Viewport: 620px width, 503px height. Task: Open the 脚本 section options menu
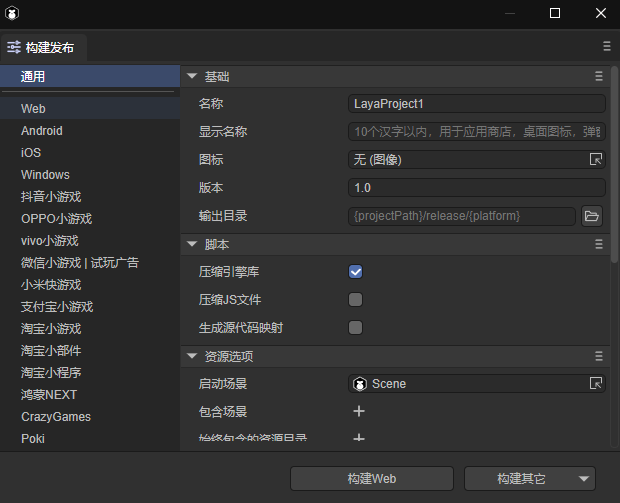(x=599, y=244)
